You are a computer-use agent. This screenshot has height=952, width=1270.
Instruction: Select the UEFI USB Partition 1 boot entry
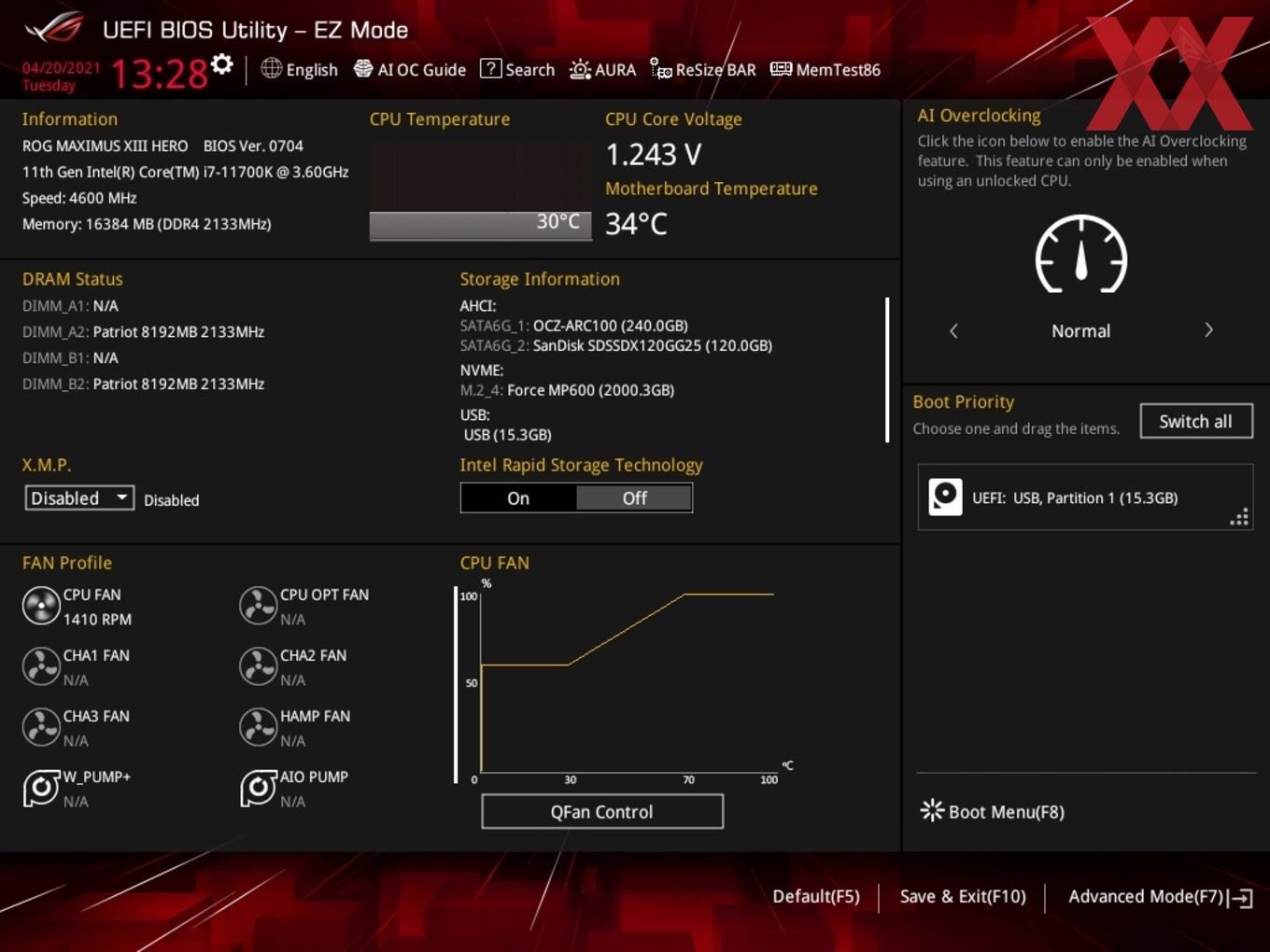coord(1085,497)
